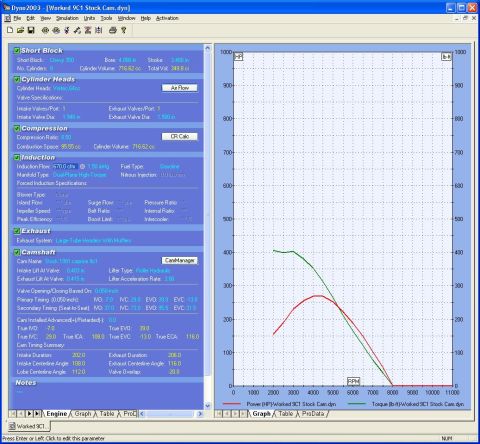Click the first round simulation icon after Save
Screen dimensions: 480x444
point(45,30)
